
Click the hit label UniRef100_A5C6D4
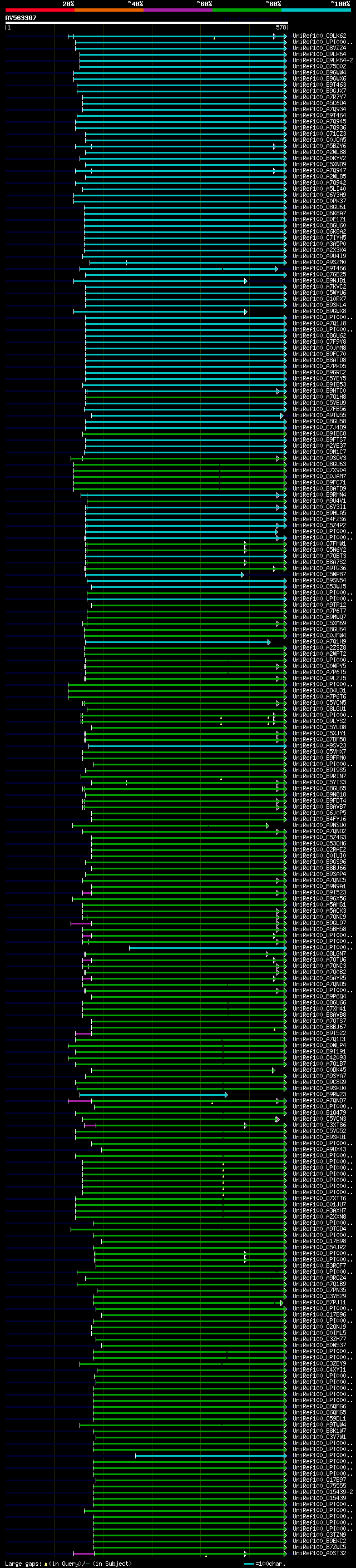tap(319, 103)
